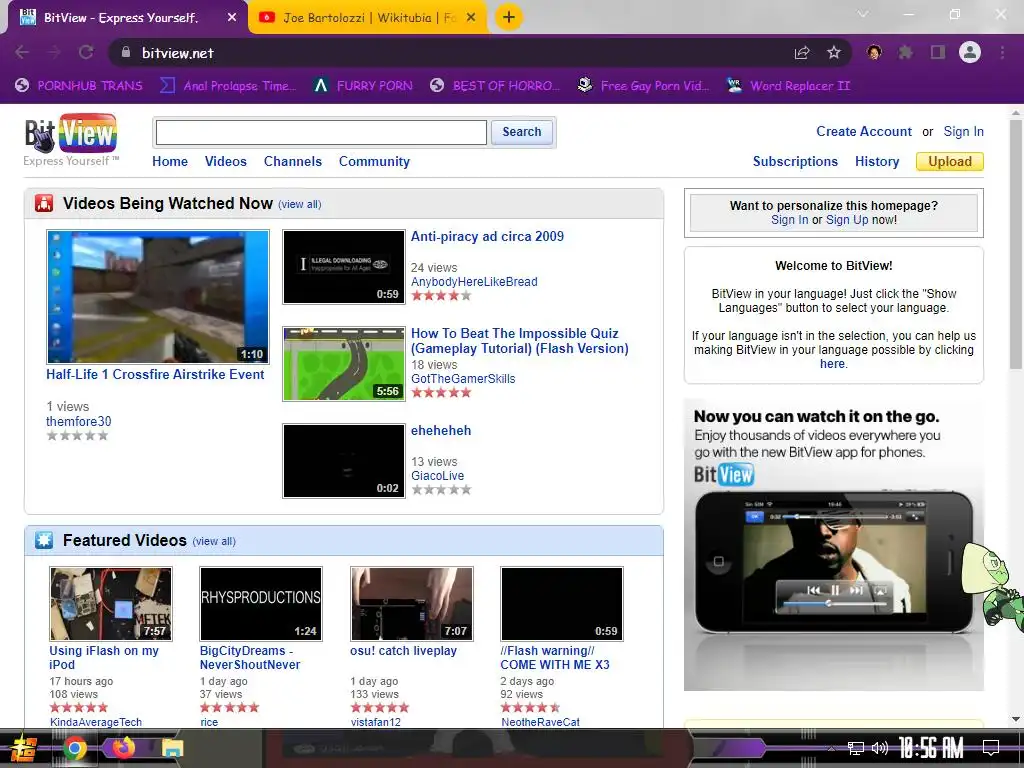Click the star rating under eheheheh
The height and width of the screenshot is (768, 1024).
[441, 490]
